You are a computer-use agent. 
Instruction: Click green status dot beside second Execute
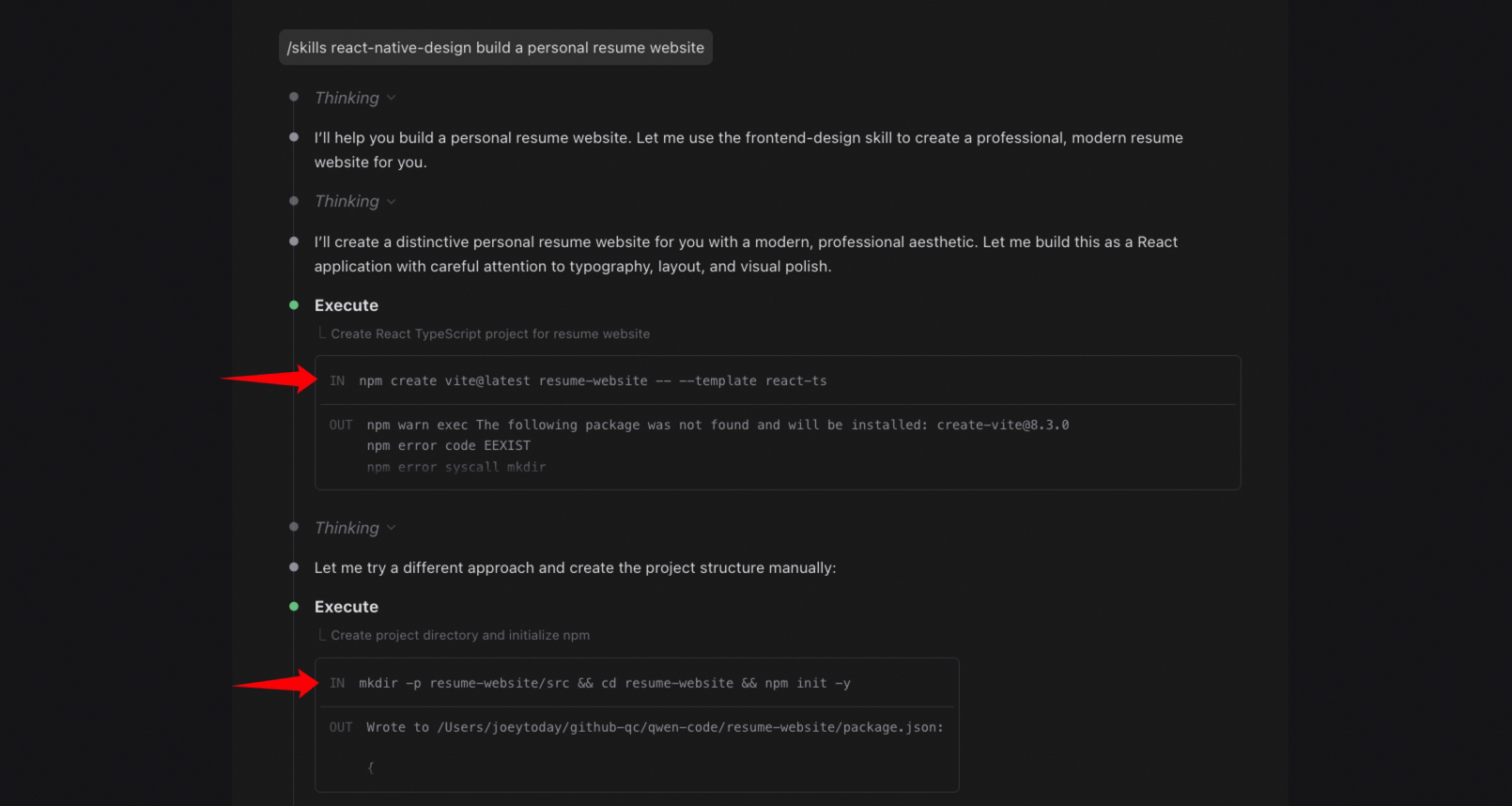(294, 607)
